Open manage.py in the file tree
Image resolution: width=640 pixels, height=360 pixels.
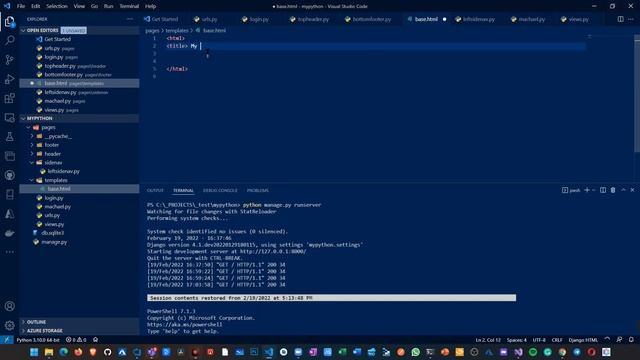(54, 242)
